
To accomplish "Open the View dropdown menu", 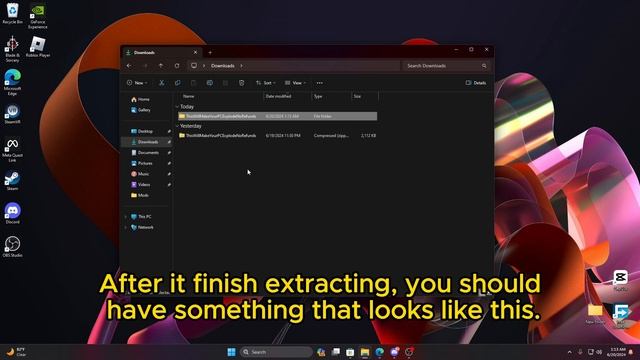I will click(296, 83).
